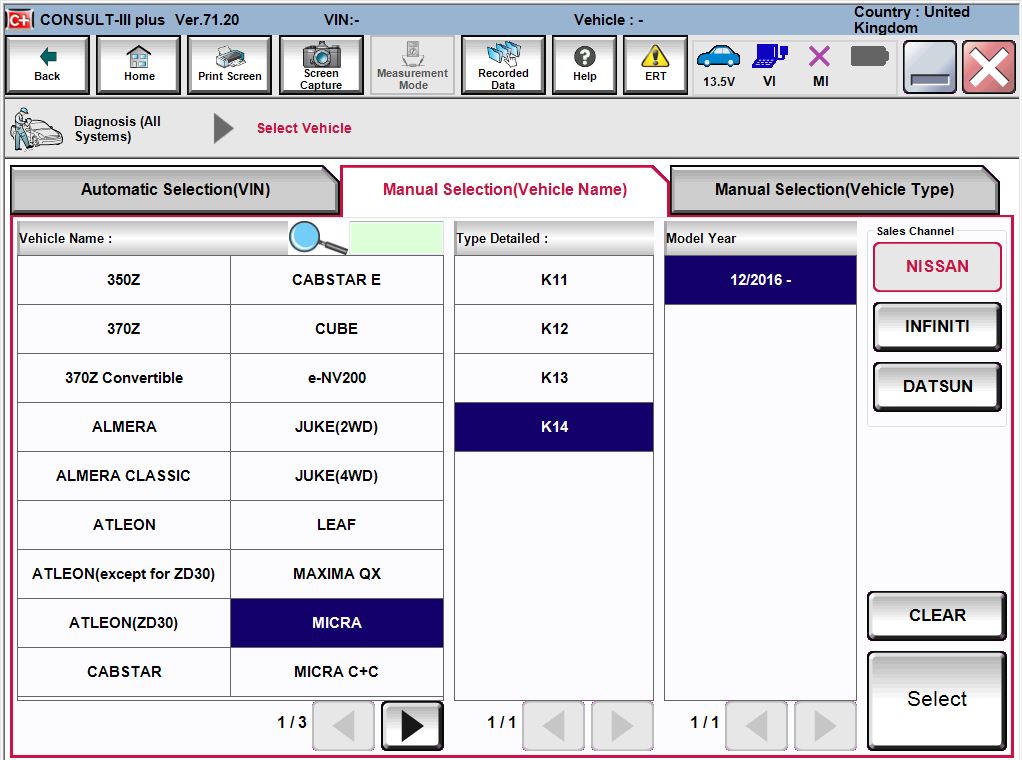Click the Diagnosis (All Systems) icon

(x=36, y=128)
